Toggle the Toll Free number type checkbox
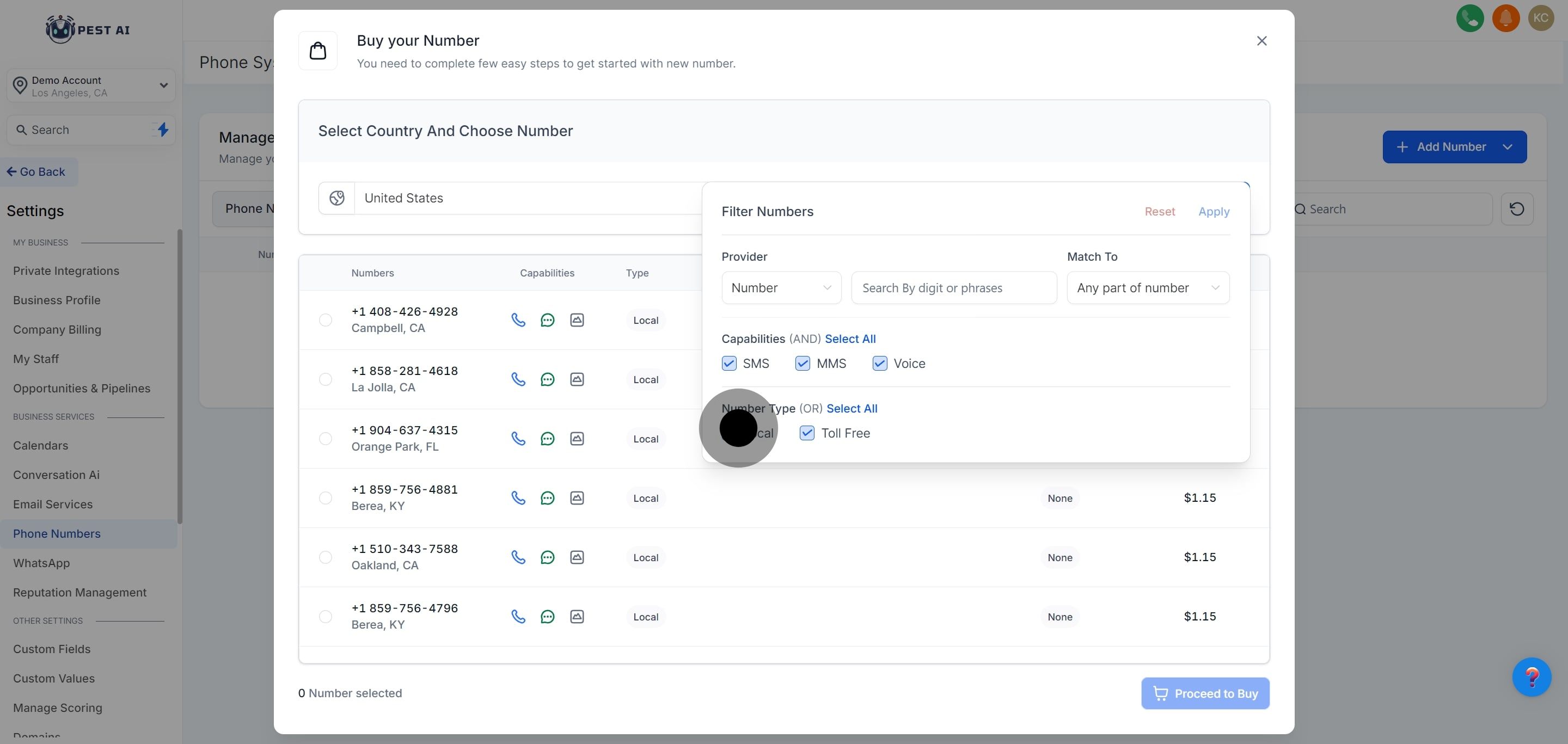 (x=806, y=433)
